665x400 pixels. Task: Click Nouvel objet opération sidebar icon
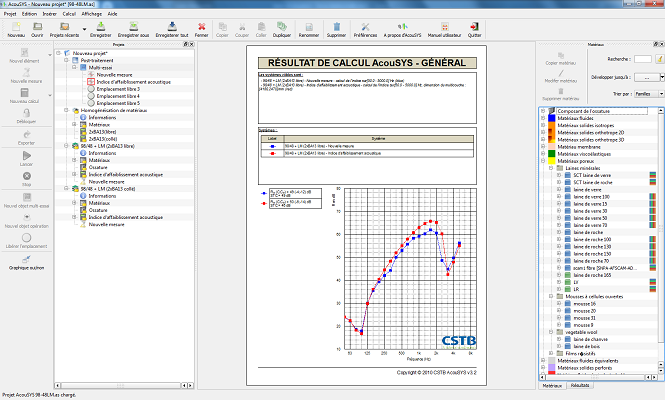26,217
